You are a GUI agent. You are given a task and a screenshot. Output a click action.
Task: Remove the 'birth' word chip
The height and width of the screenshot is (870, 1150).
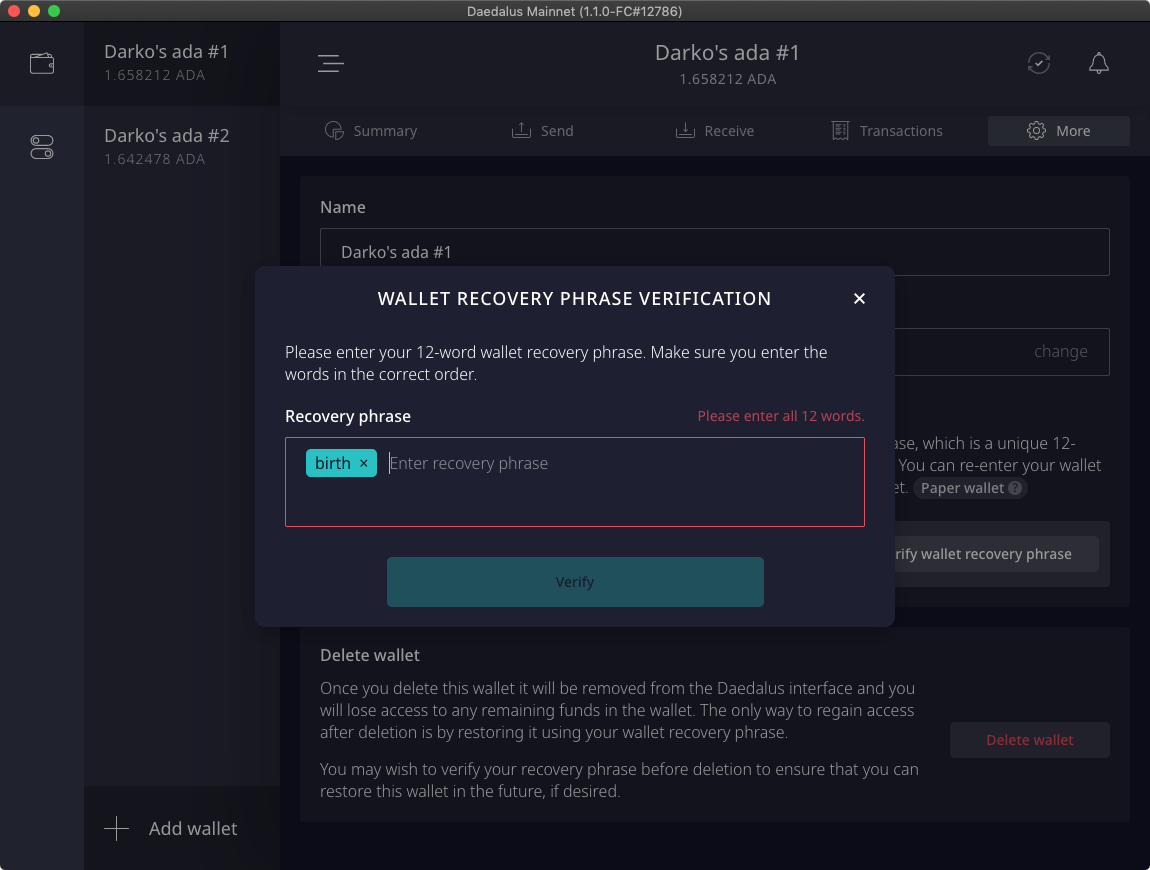(364, 464)
